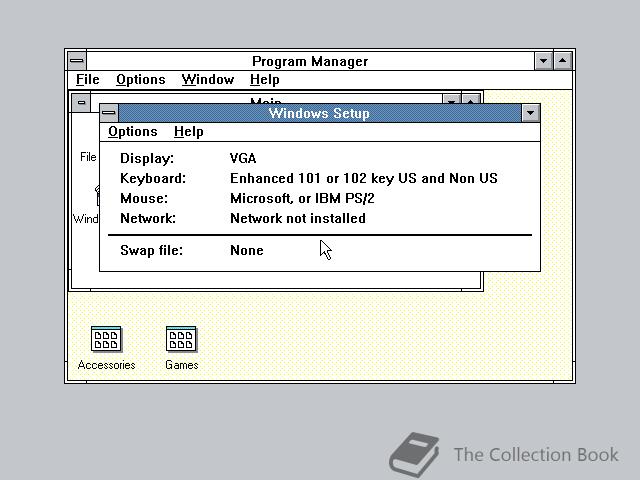The width and height of the screenshot is (640, 480).
Task: Select the partially hidden File Manager icon label
Action: (88, 157)
